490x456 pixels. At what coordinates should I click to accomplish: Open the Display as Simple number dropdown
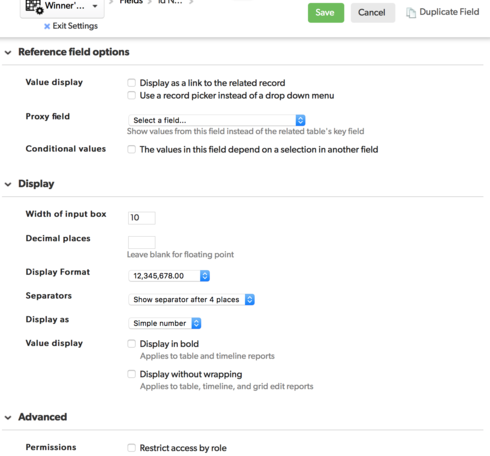pos(165,323)
